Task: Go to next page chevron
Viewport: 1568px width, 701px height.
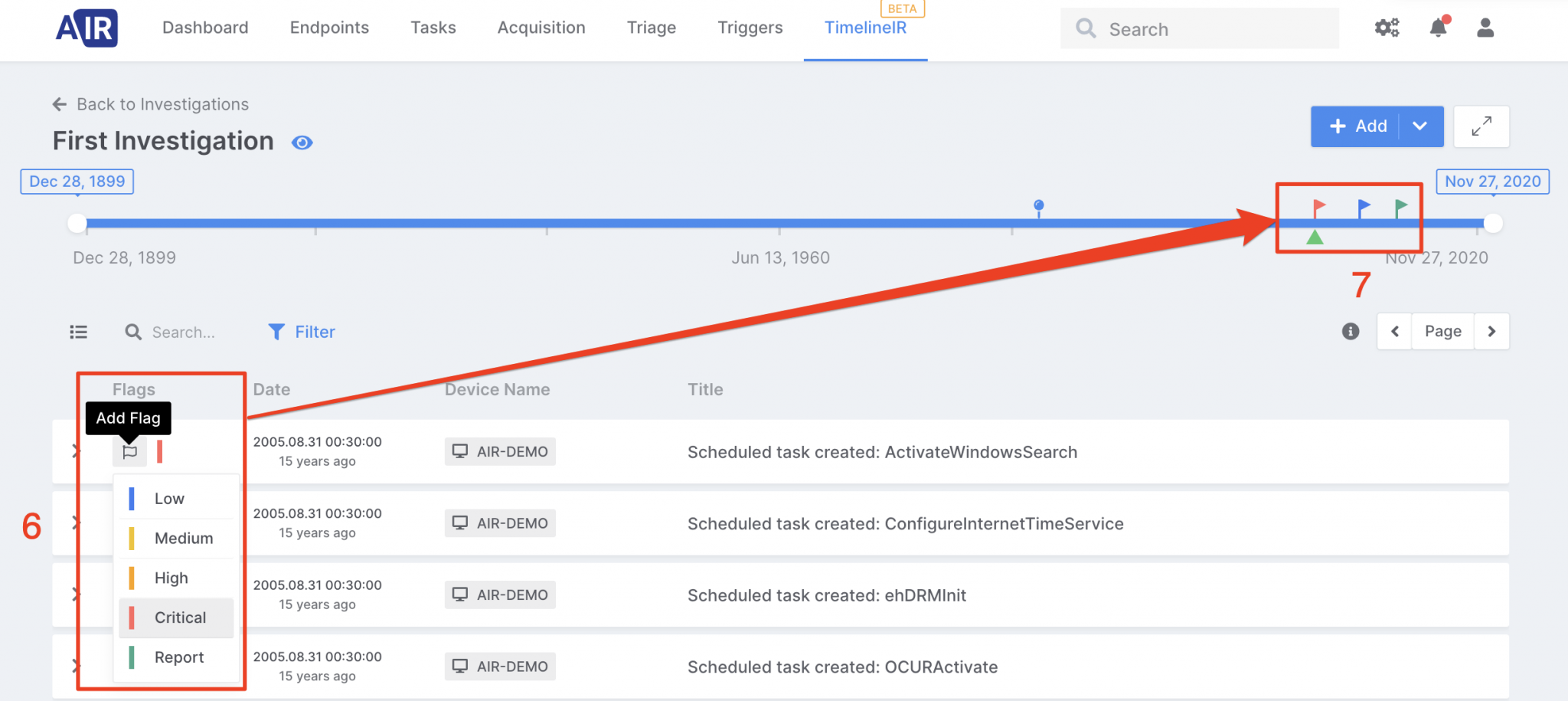Action: pos(1491,331)
